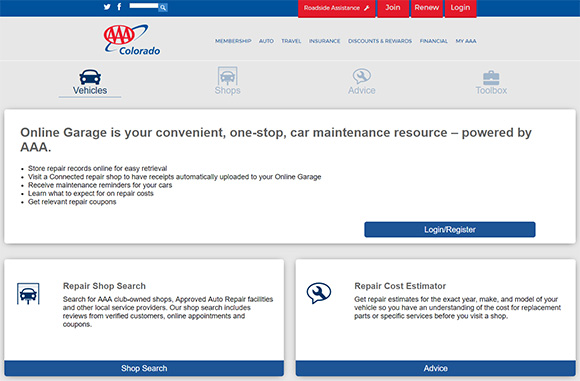Open the Financial menu
Viewport: 580px width, 381px height.
(x=434, y=41)
